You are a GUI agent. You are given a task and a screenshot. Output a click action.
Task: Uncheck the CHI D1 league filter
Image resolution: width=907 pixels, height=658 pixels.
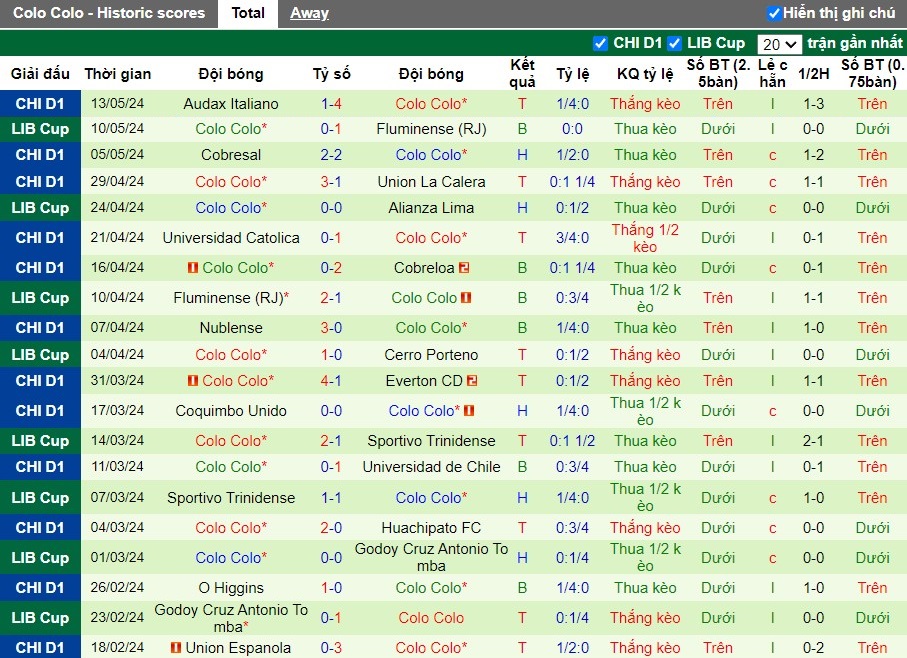point(600,43)
